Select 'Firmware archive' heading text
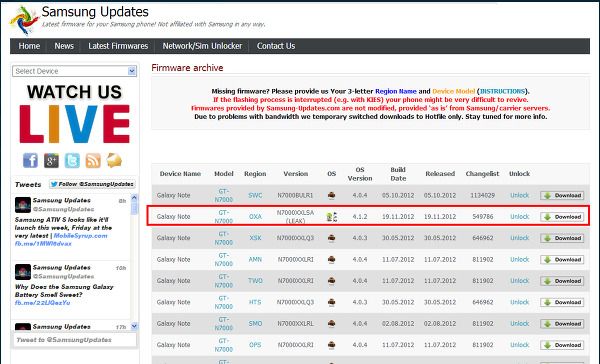Screen dimensions: 600x364 coord(187,68)
